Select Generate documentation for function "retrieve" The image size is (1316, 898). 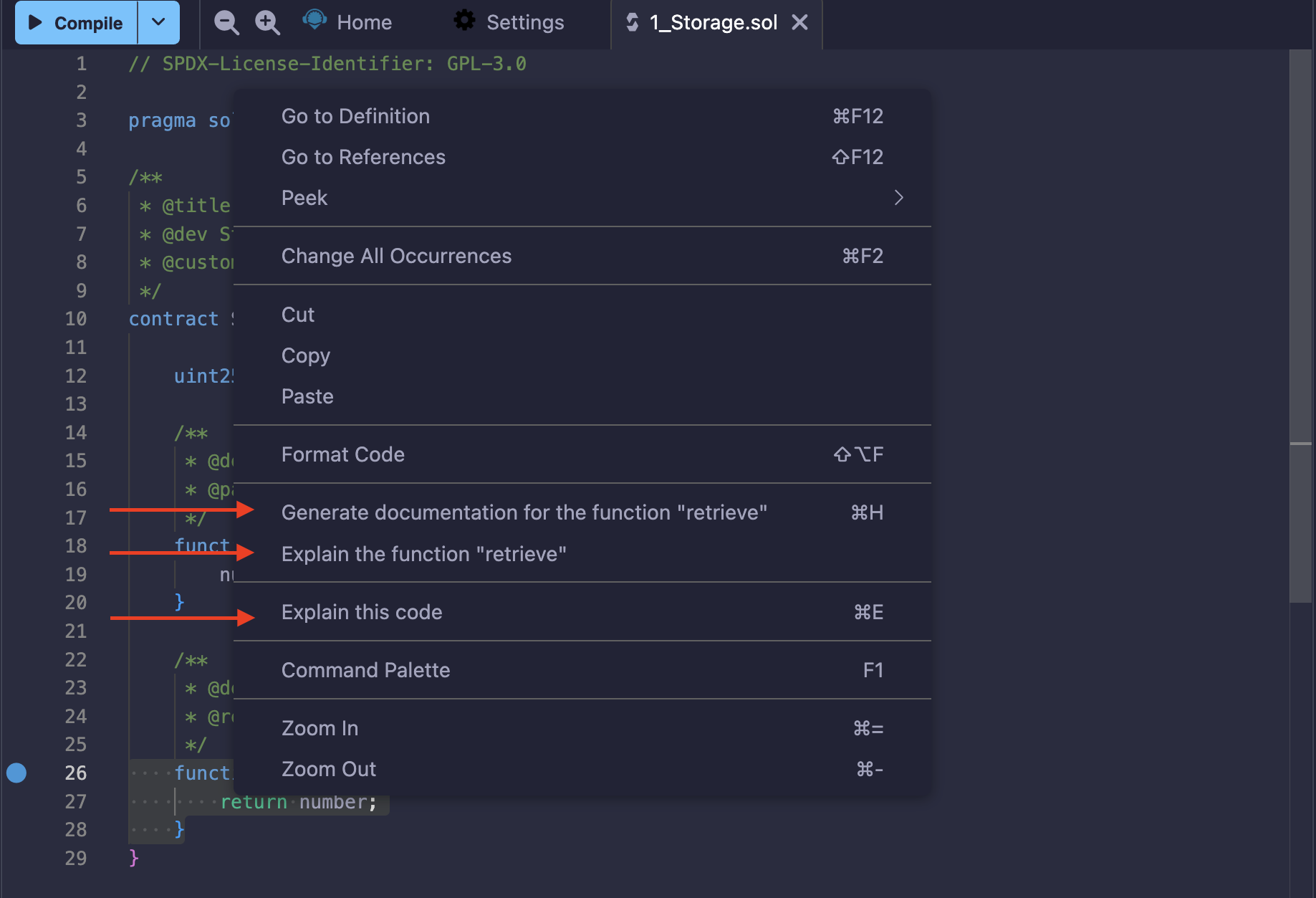coord(582,512)
